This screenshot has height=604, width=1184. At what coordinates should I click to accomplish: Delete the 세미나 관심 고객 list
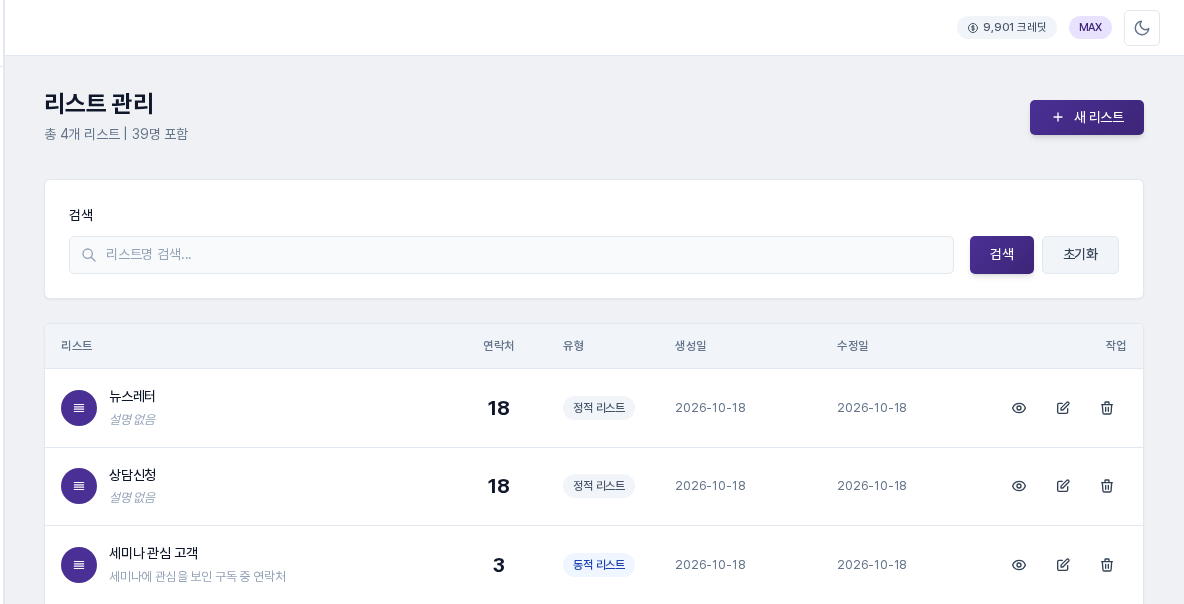click(x=1107, y=565)
